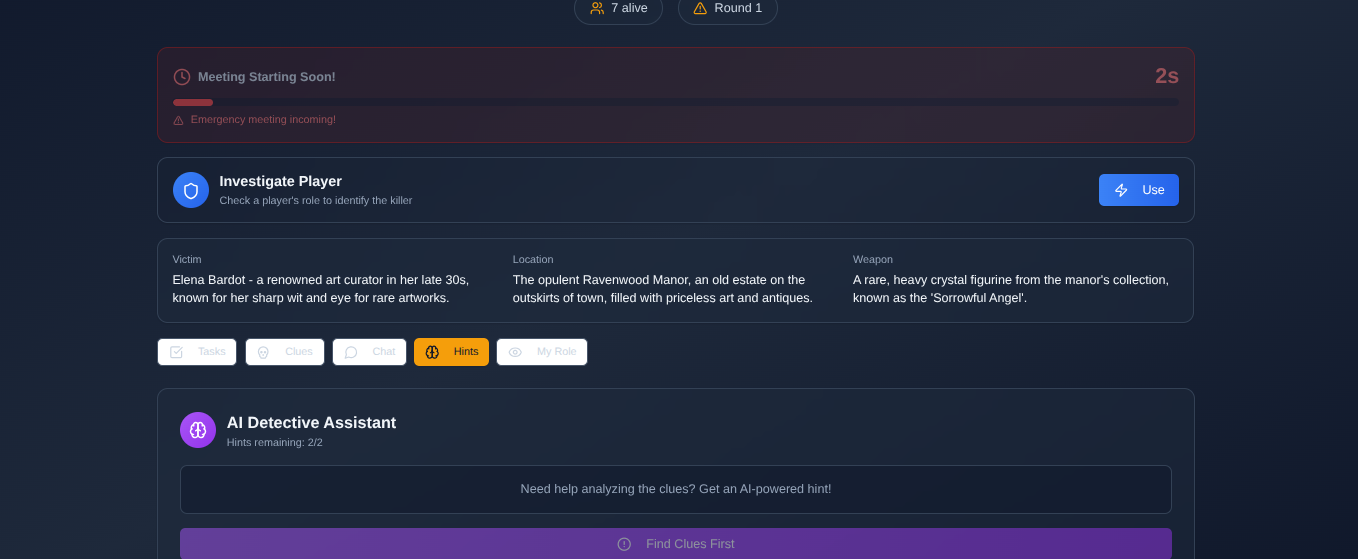Click the checkbox icon on Tasks tab
1358x559 pixels.
tap(176, 352)
